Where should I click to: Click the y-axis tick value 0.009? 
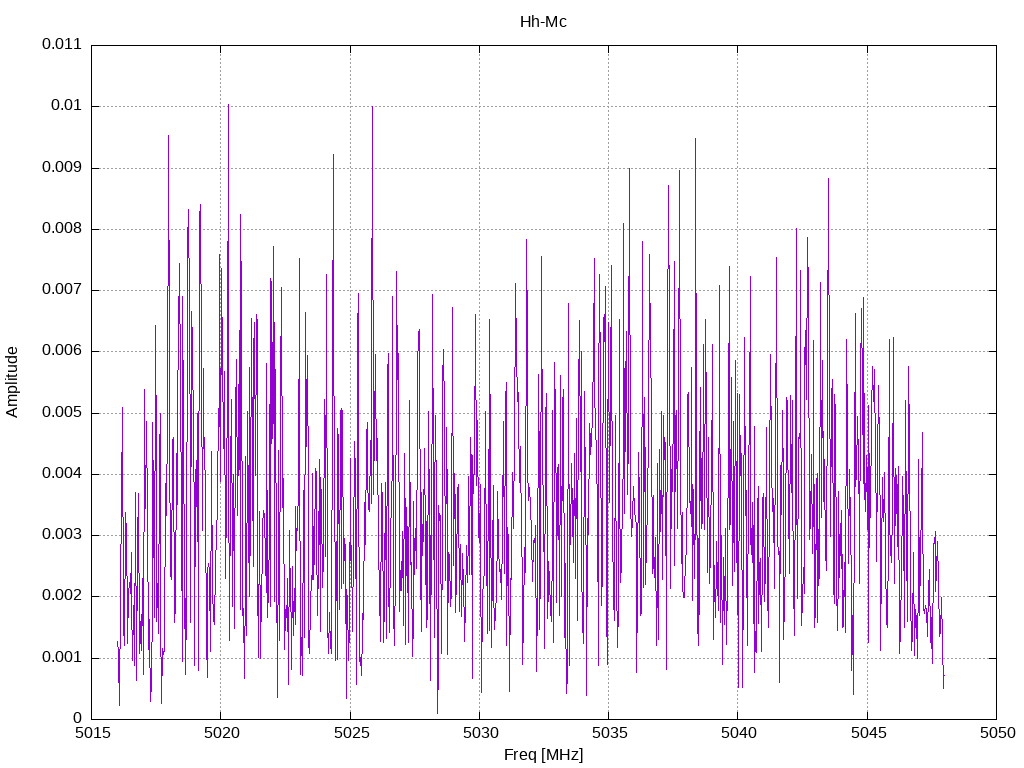[62, 167]
